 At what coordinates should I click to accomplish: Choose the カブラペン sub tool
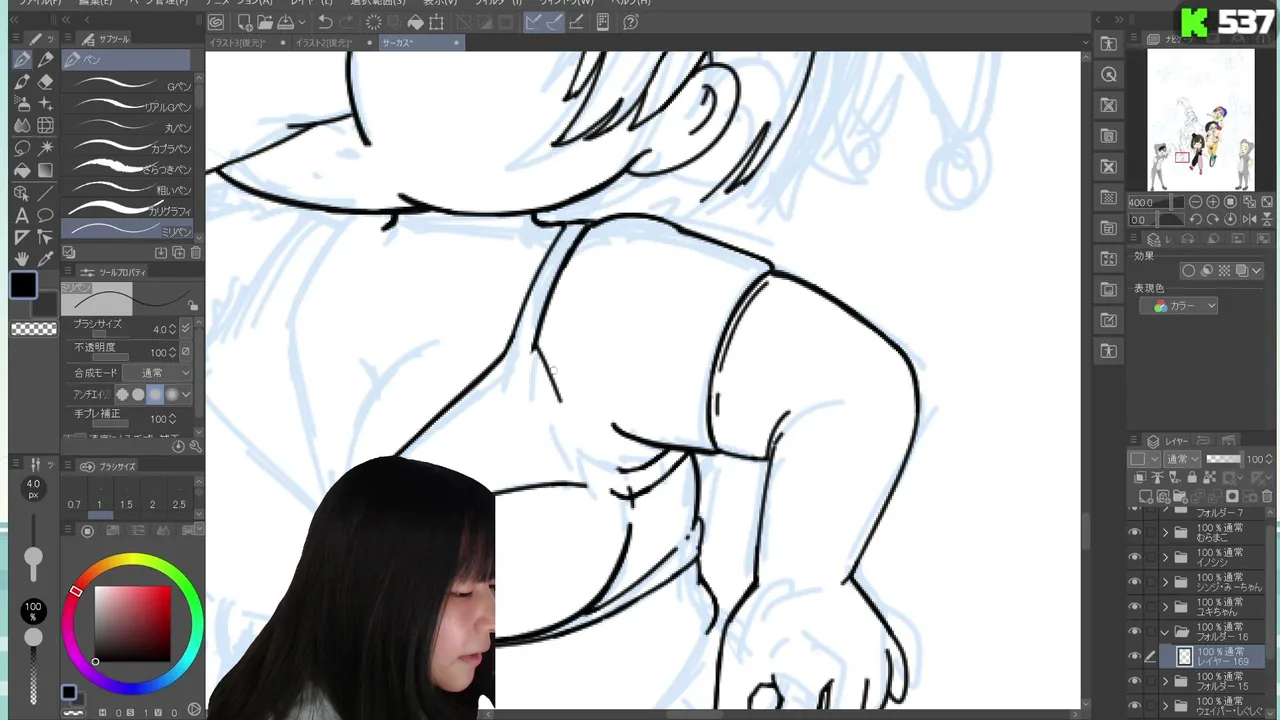[127, 149]
